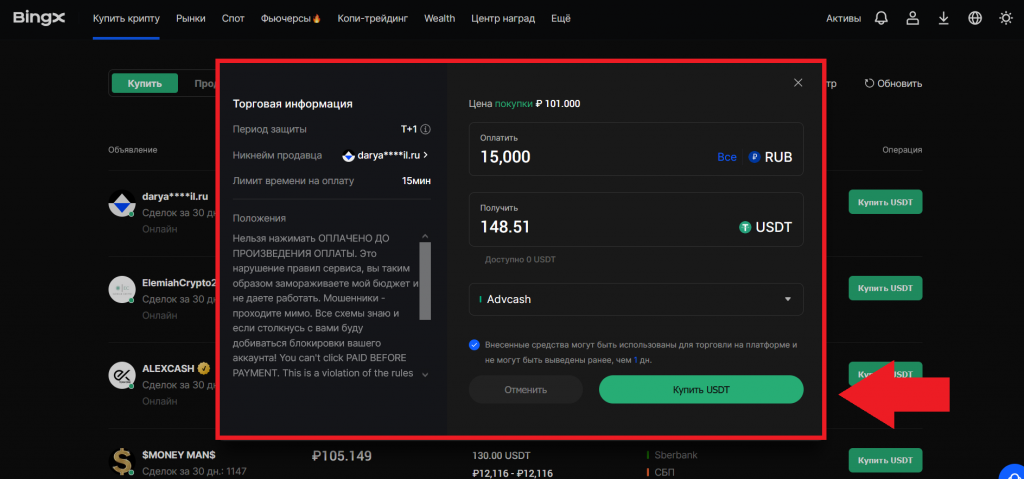Click the info icon next to T+1

[x=426, y=129]
